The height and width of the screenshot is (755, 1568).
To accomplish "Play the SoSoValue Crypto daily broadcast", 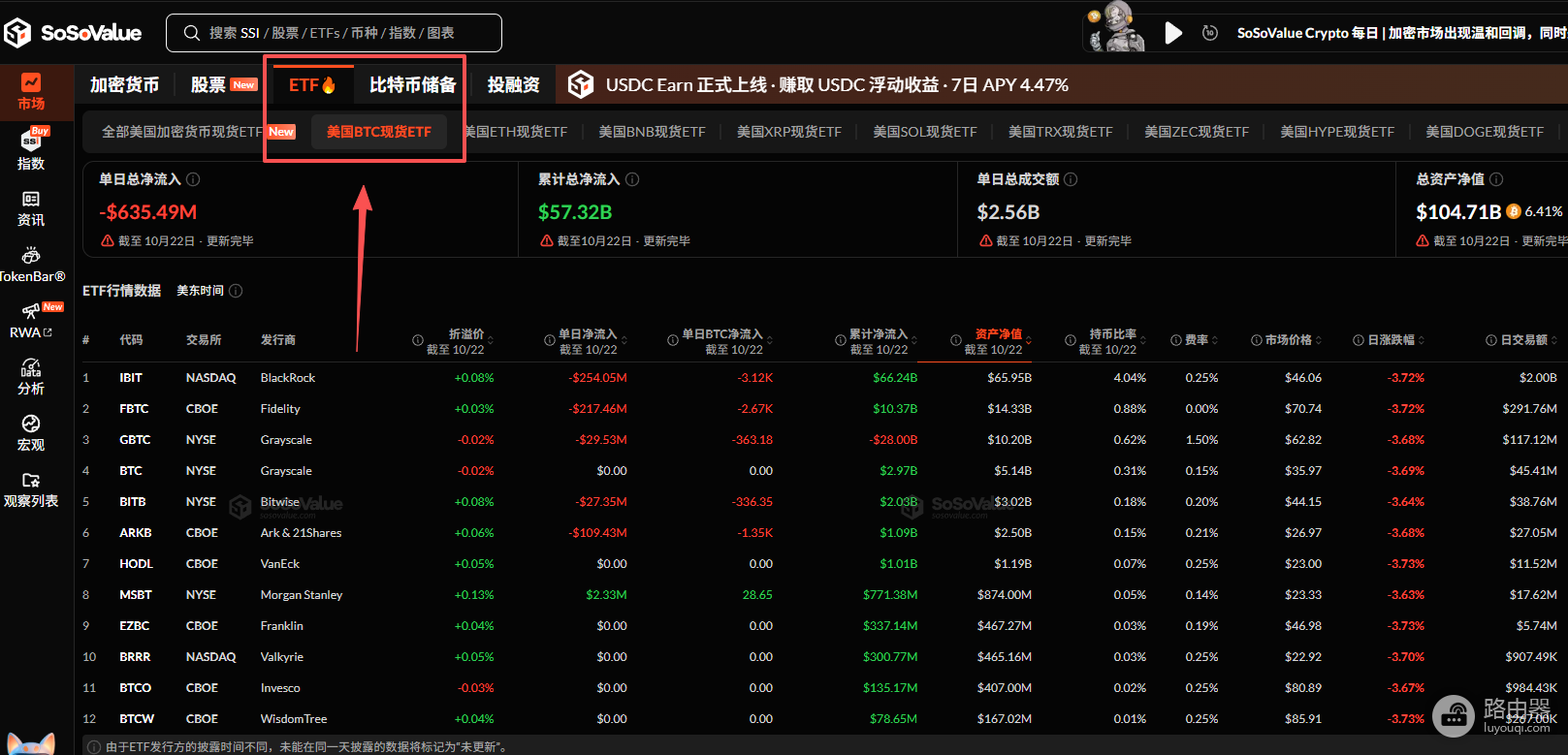I will click(1173, 33).
